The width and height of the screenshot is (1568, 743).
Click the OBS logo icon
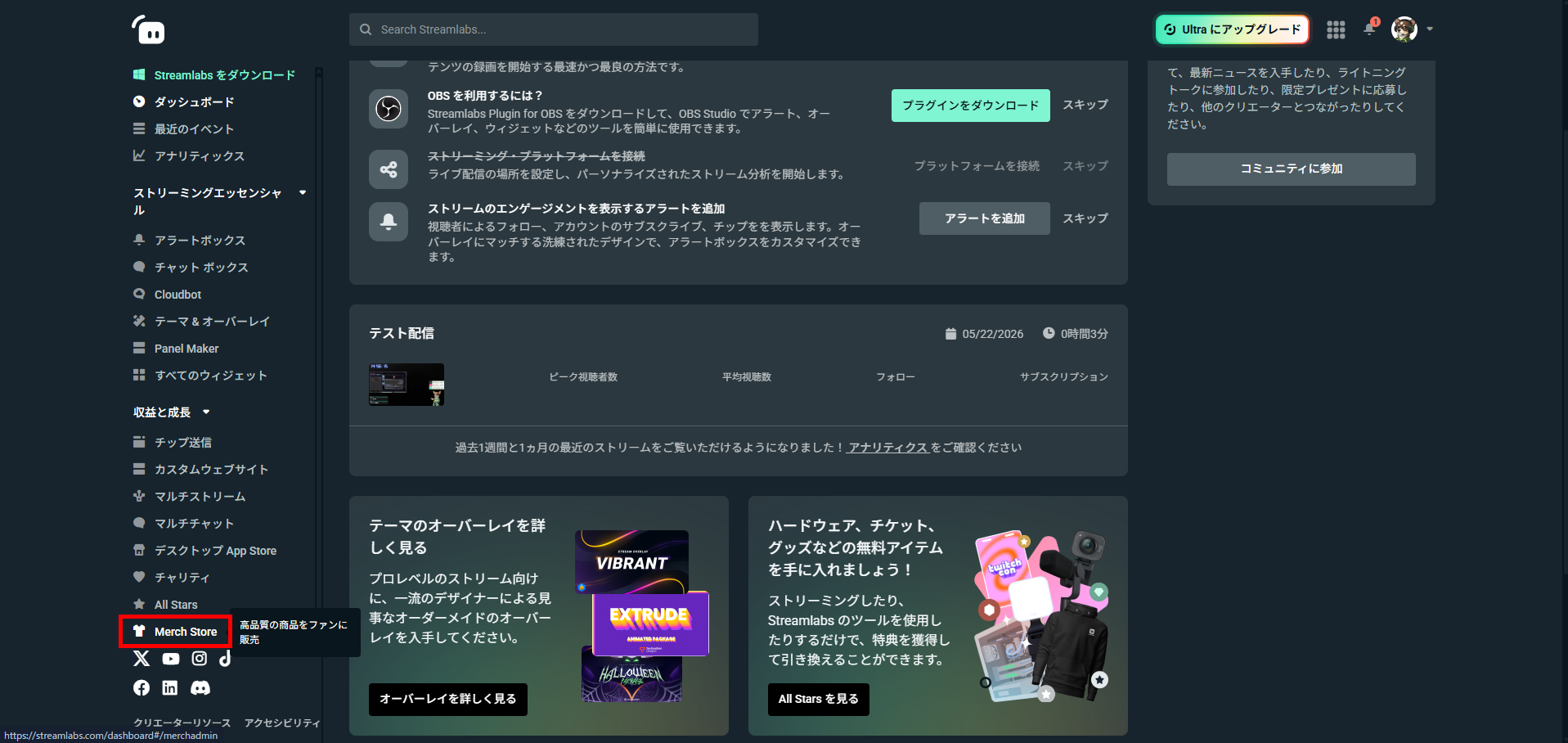(389, 109)
